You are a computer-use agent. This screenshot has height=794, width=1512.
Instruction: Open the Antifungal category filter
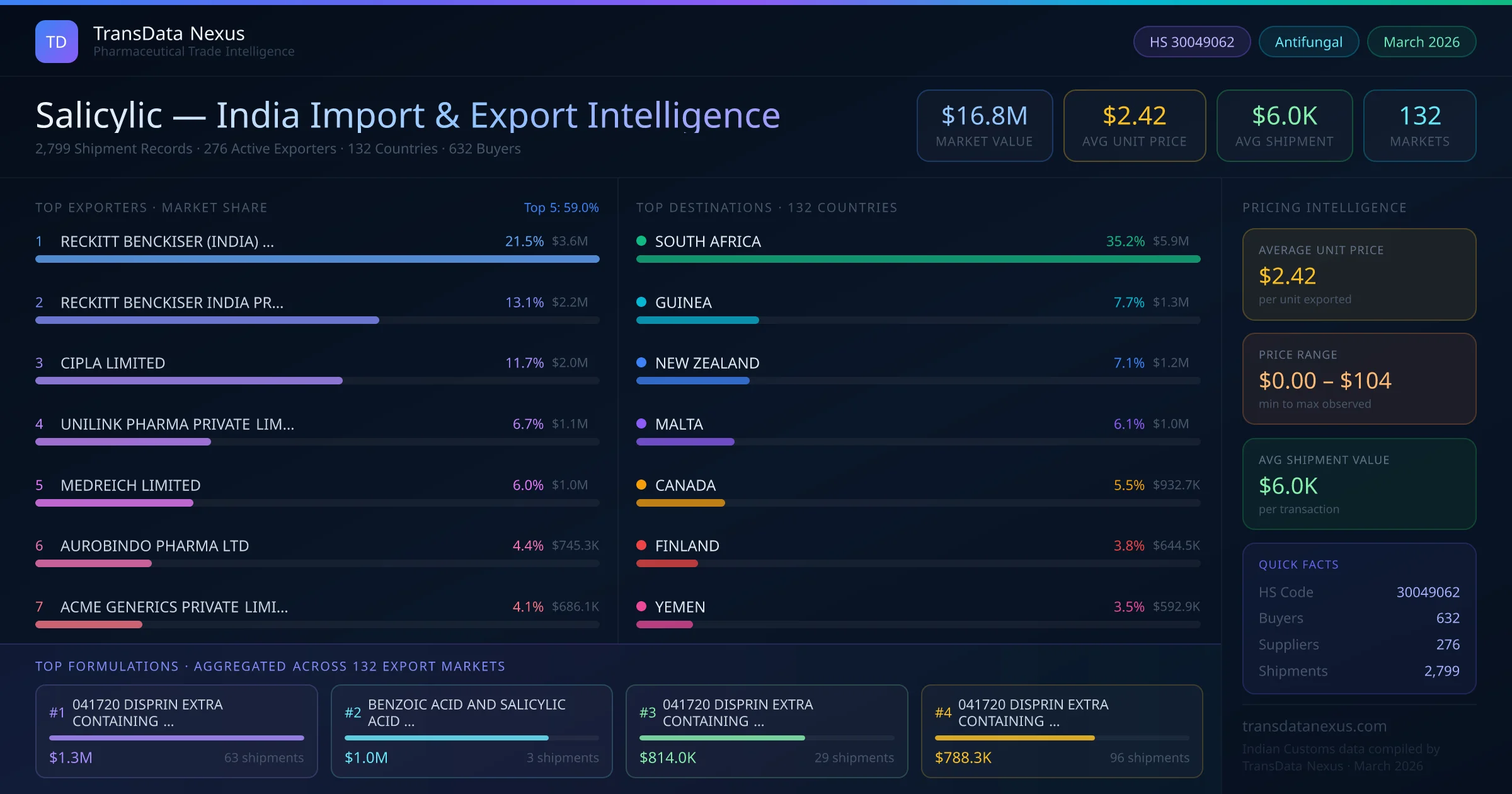point(1309,41)
